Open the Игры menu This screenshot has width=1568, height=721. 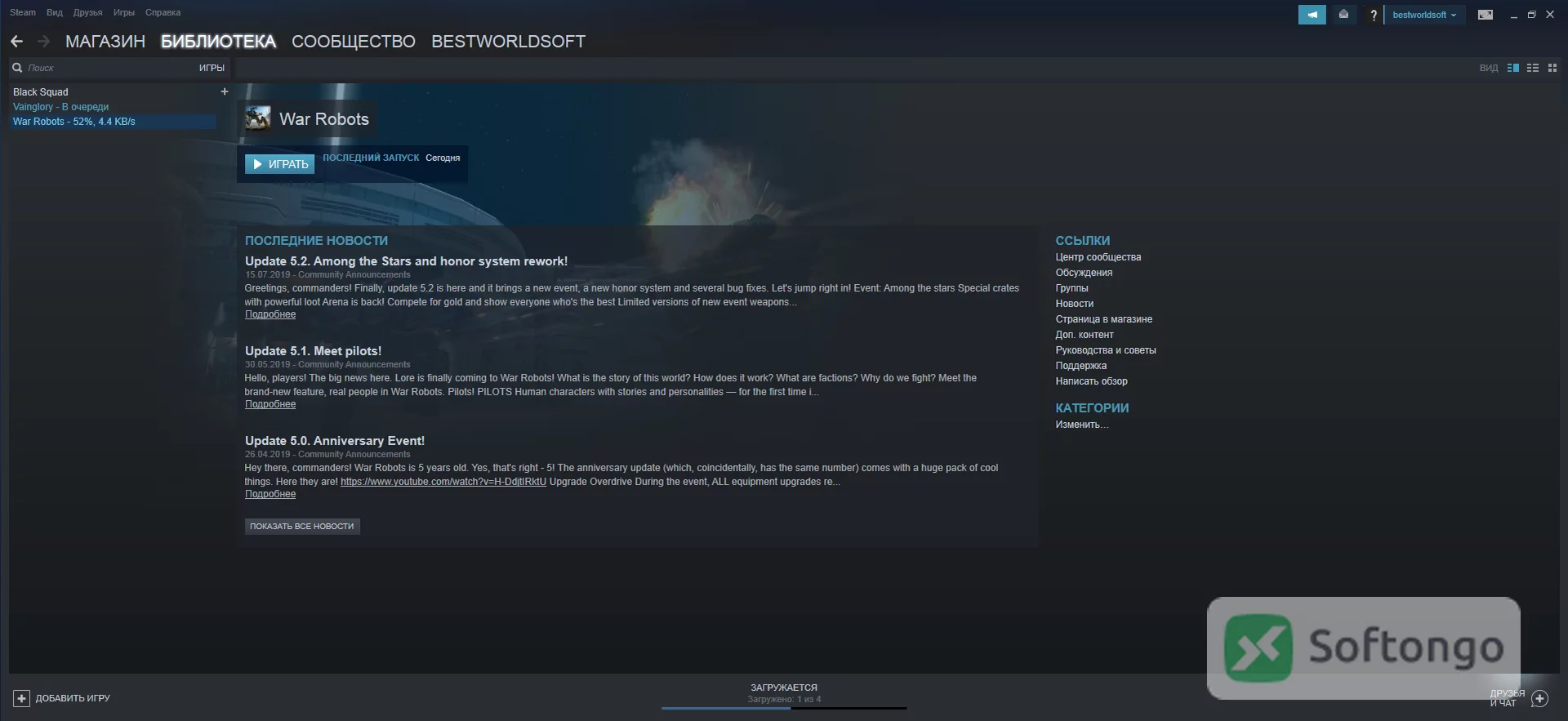(124, 12)
